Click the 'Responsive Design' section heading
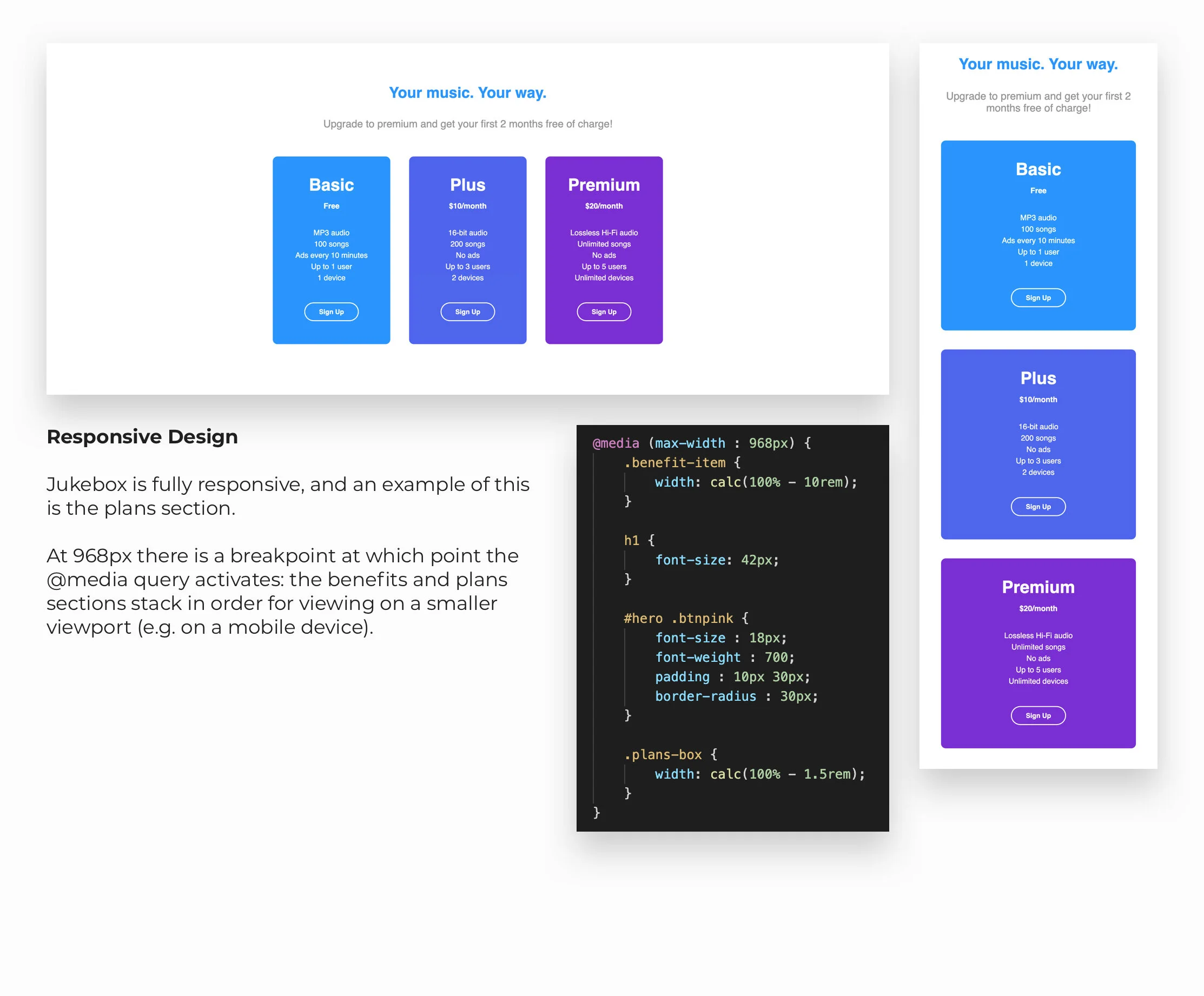Image resolution: width=1204 pixels, height=996 pixels. (142, 436)
